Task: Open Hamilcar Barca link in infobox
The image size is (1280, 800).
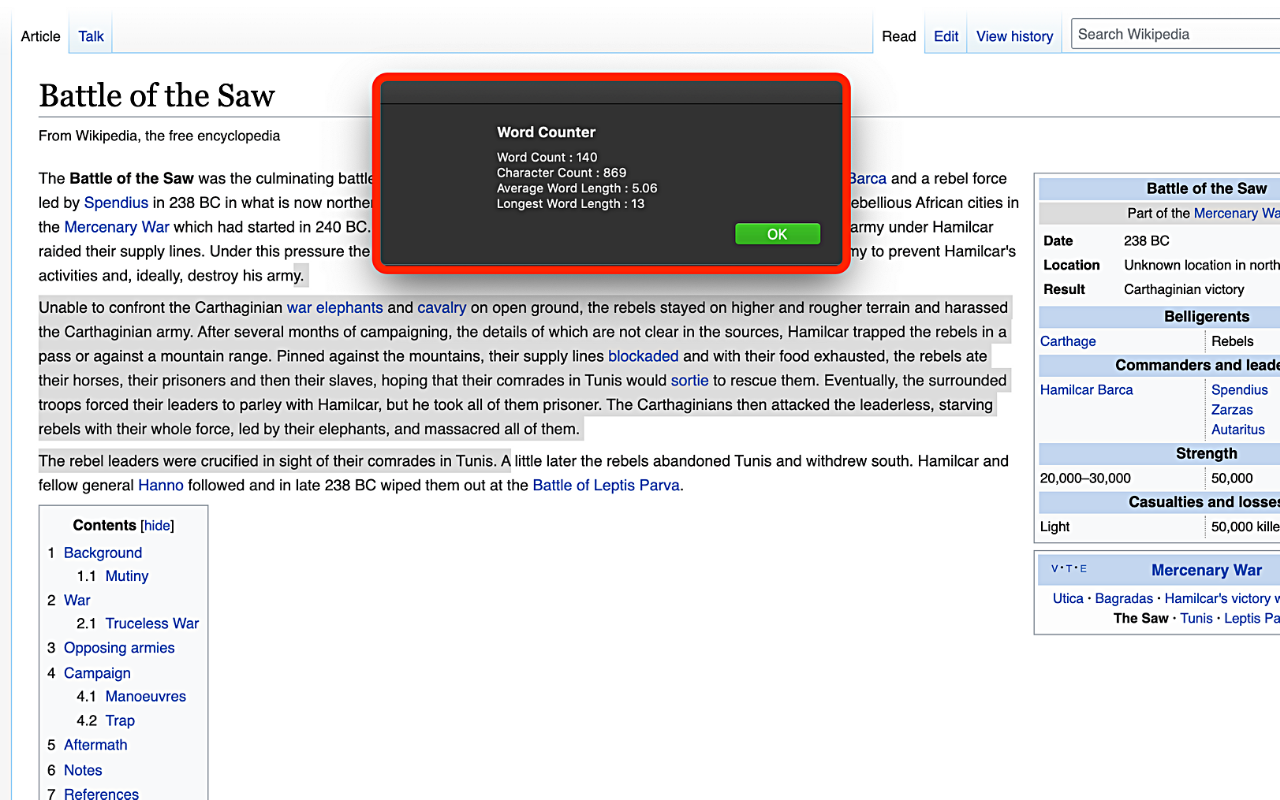Action: click(x=1087, y=390)
